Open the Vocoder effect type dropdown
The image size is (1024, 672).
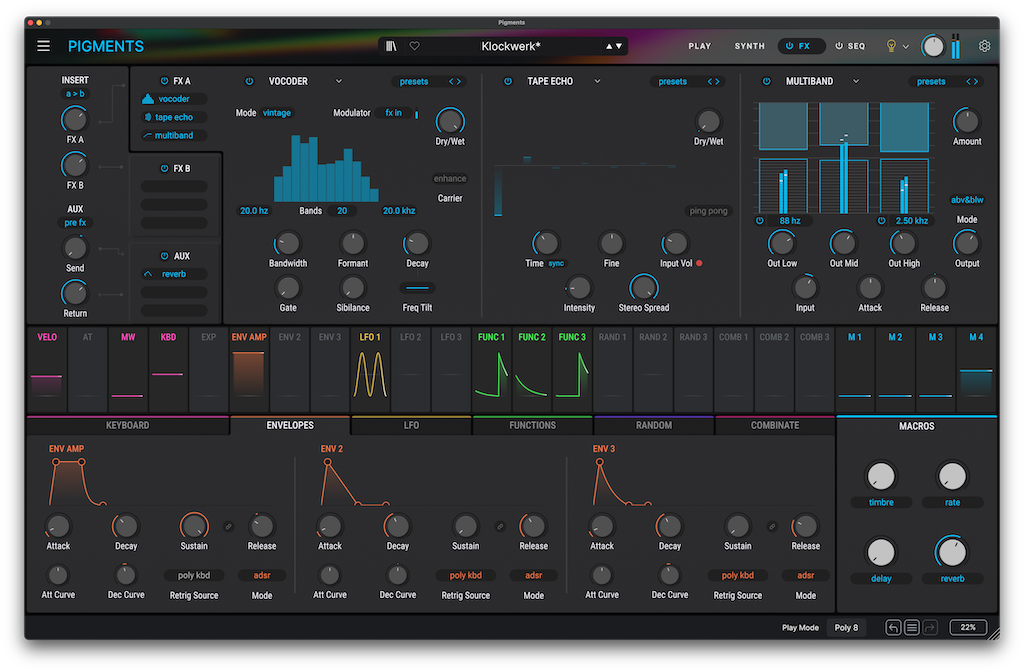(x=338, y=82)
